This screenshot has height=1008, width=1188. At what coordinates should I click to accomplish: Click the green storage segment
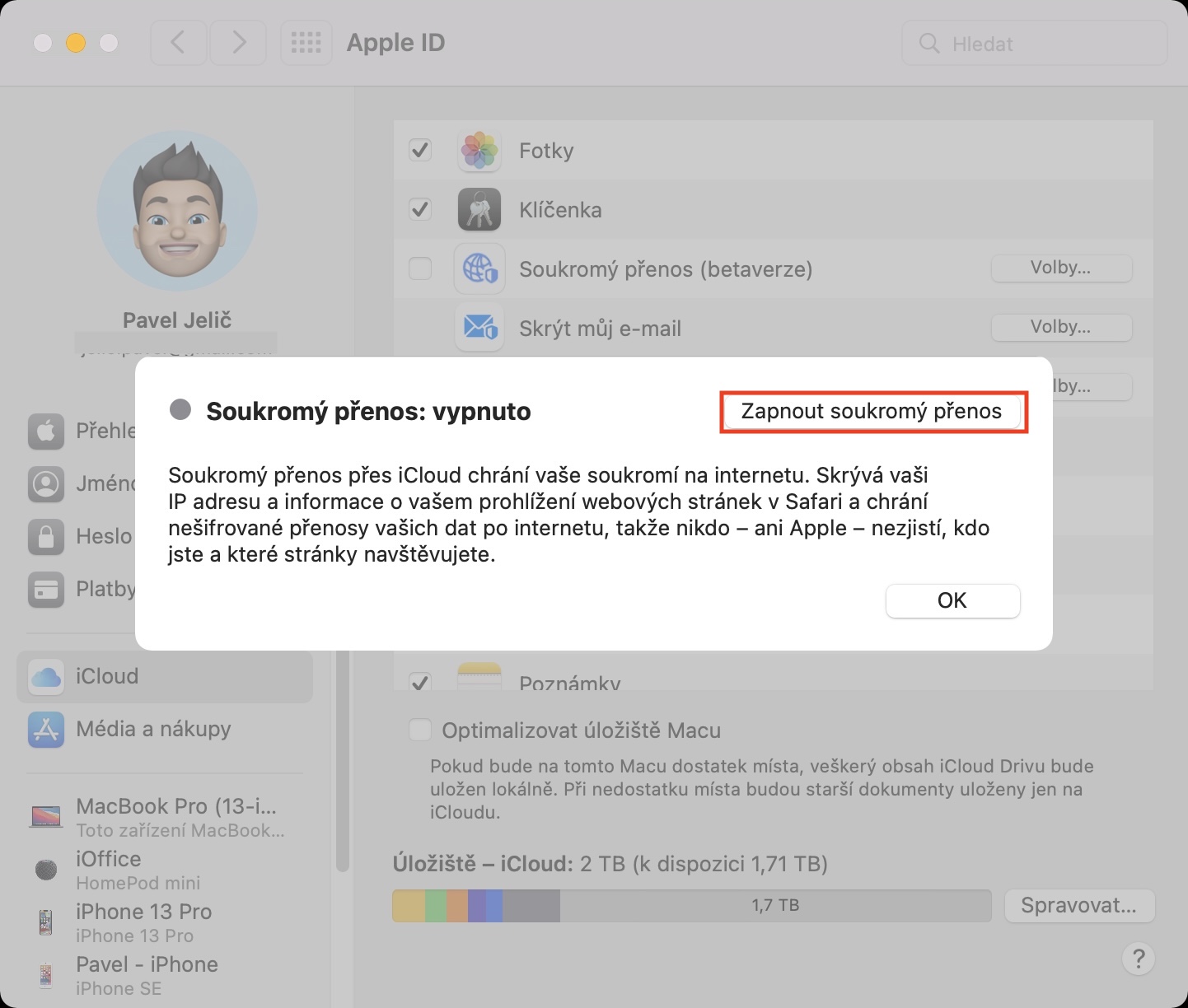tap(436, 906)
